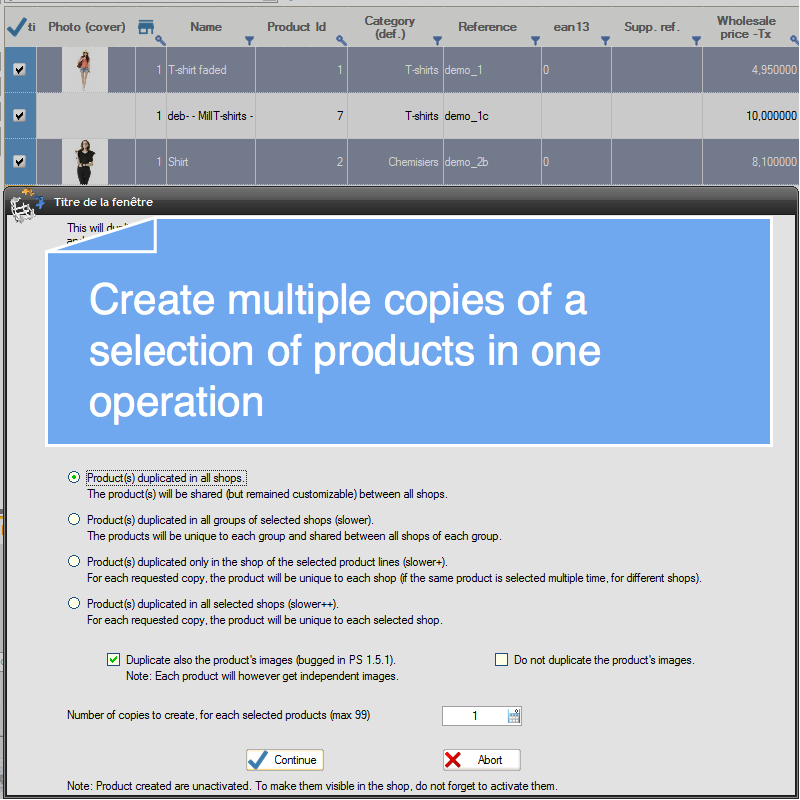Click the Shirt product cover photo
The height and width of the screenshot is (800, 800).
point(85,162)
